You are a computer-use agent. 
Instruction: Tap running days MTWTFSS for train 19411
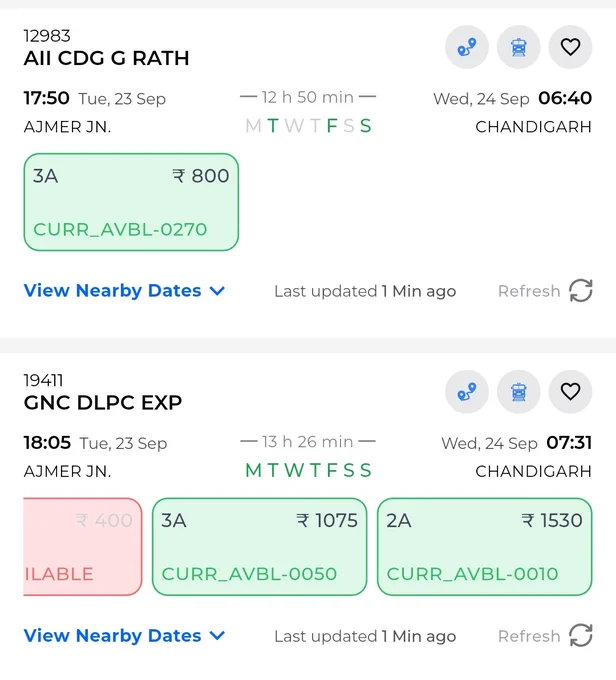coord(308,471)
